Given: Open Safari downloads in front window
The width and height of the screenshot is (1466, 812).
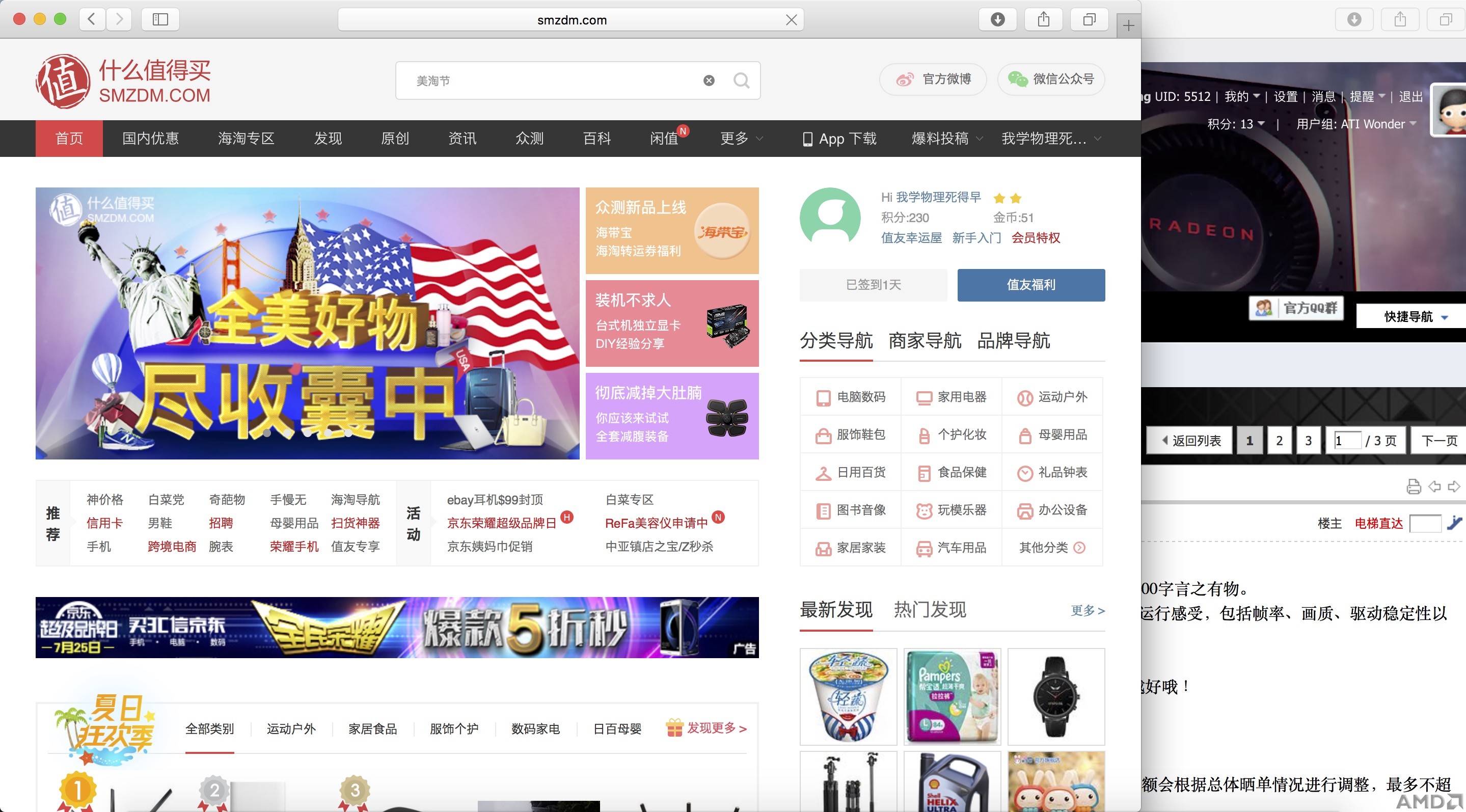Looking at the screenshot, I should 998,19.
